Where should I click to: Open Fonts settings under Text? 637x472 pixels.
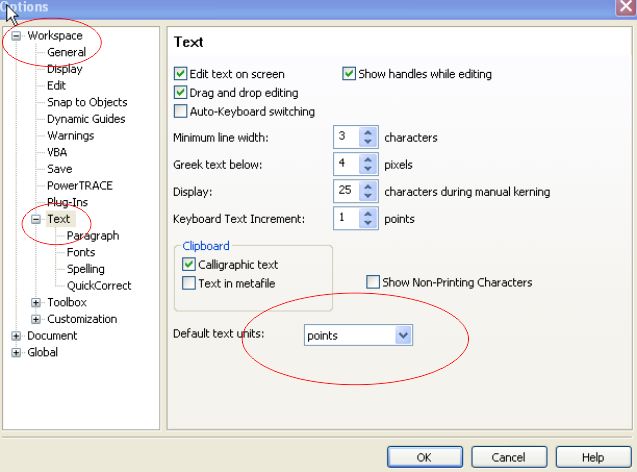click(x=81, y=252)
